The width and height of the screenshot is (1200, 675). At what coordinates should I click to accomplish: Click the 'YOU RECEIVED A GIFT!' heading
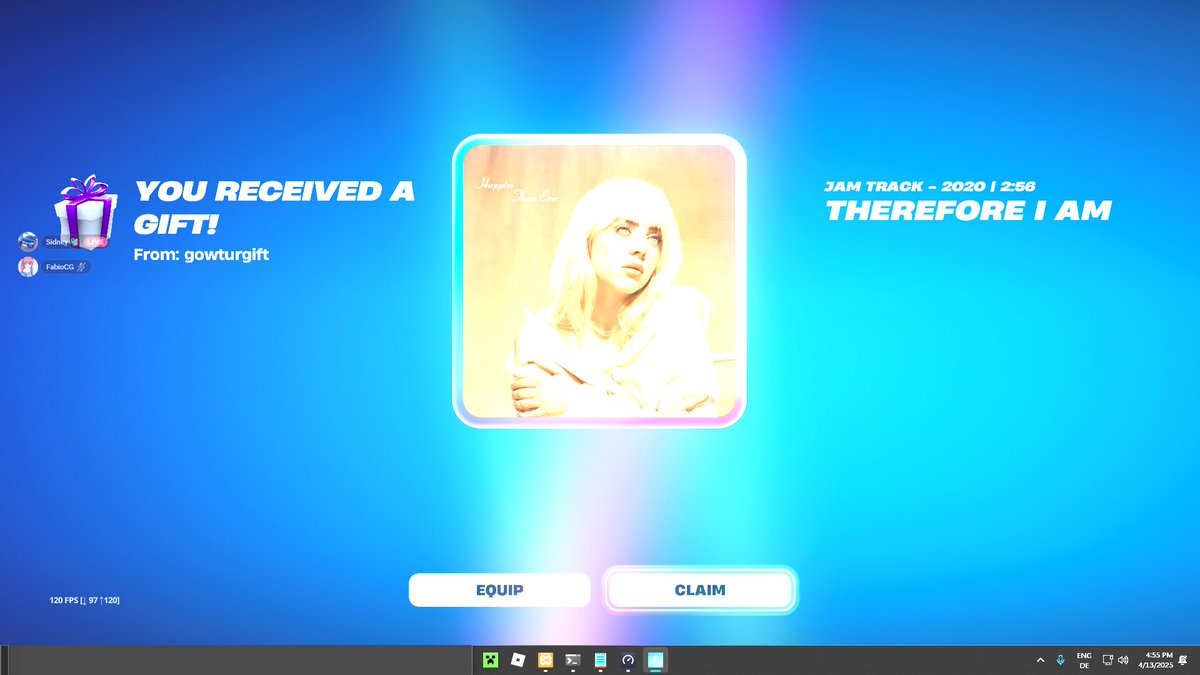click(x=274, y=205)
